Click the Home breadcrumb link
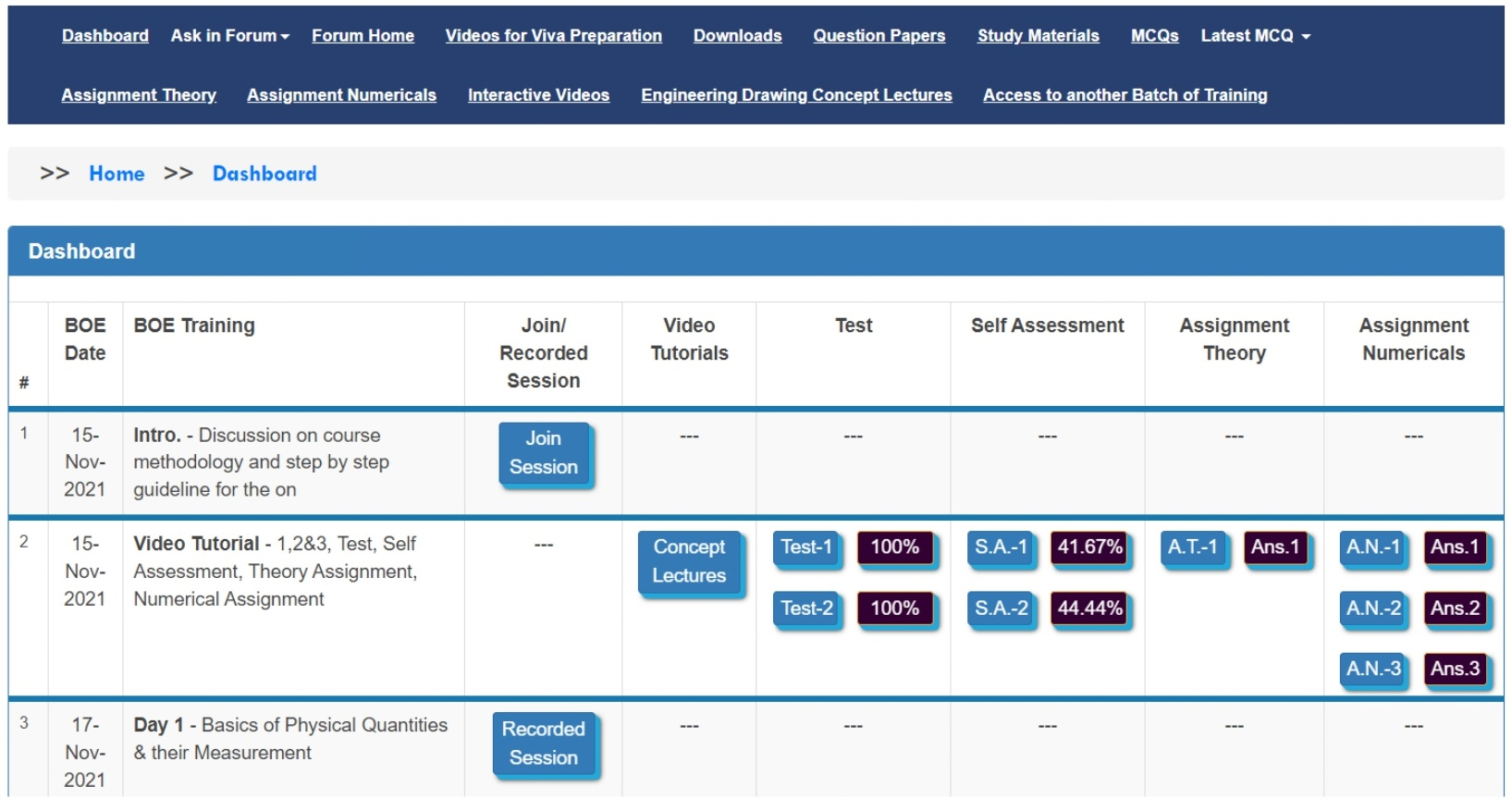 pos(117,174)
